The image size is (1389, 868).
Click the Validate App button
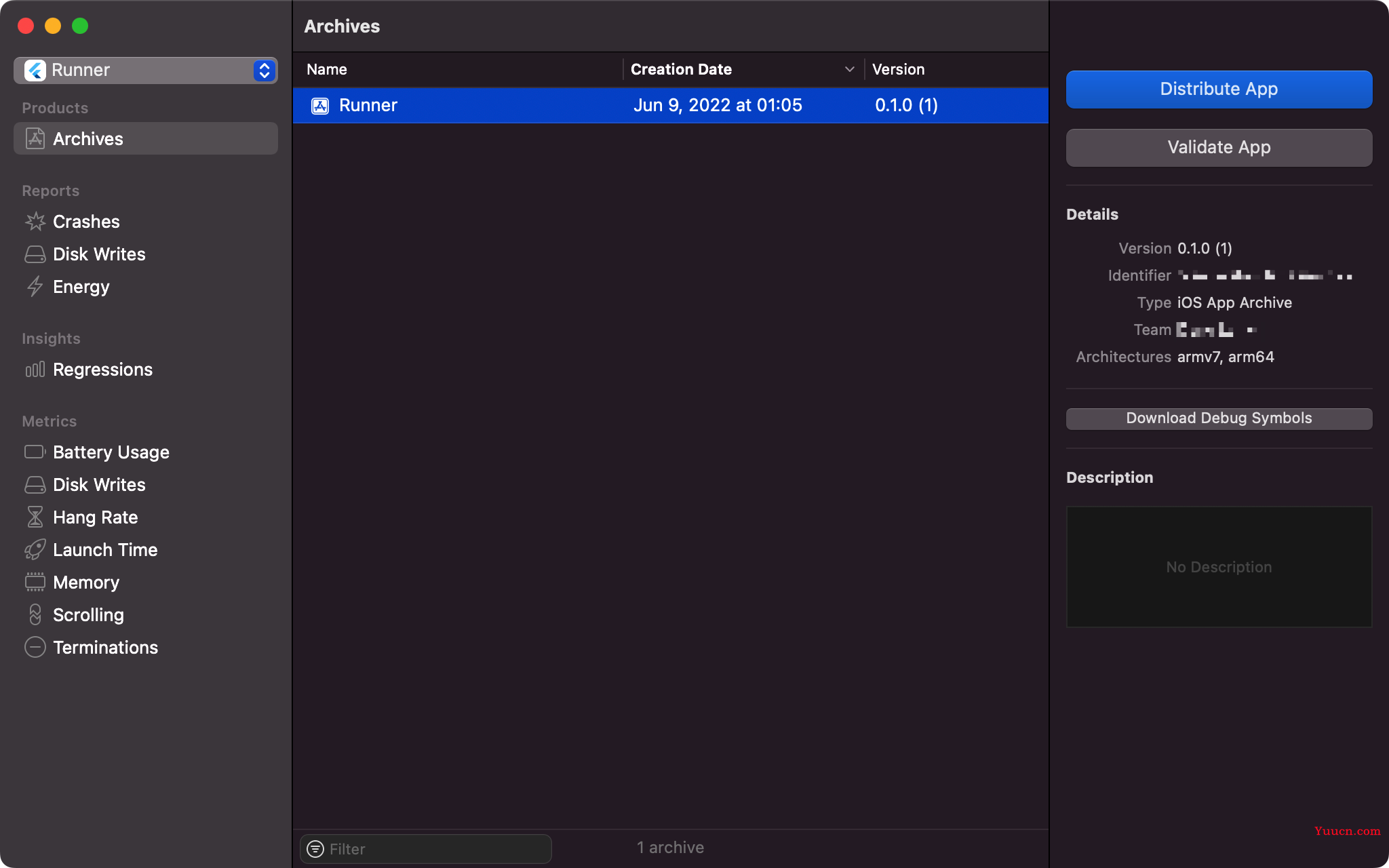(1219, 147)
